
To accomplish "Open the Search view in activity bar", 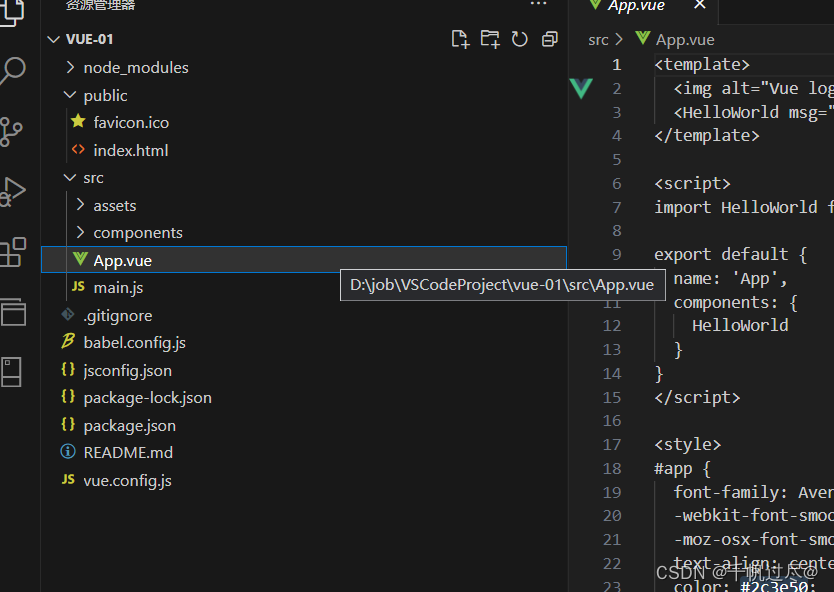I will 14,71.
